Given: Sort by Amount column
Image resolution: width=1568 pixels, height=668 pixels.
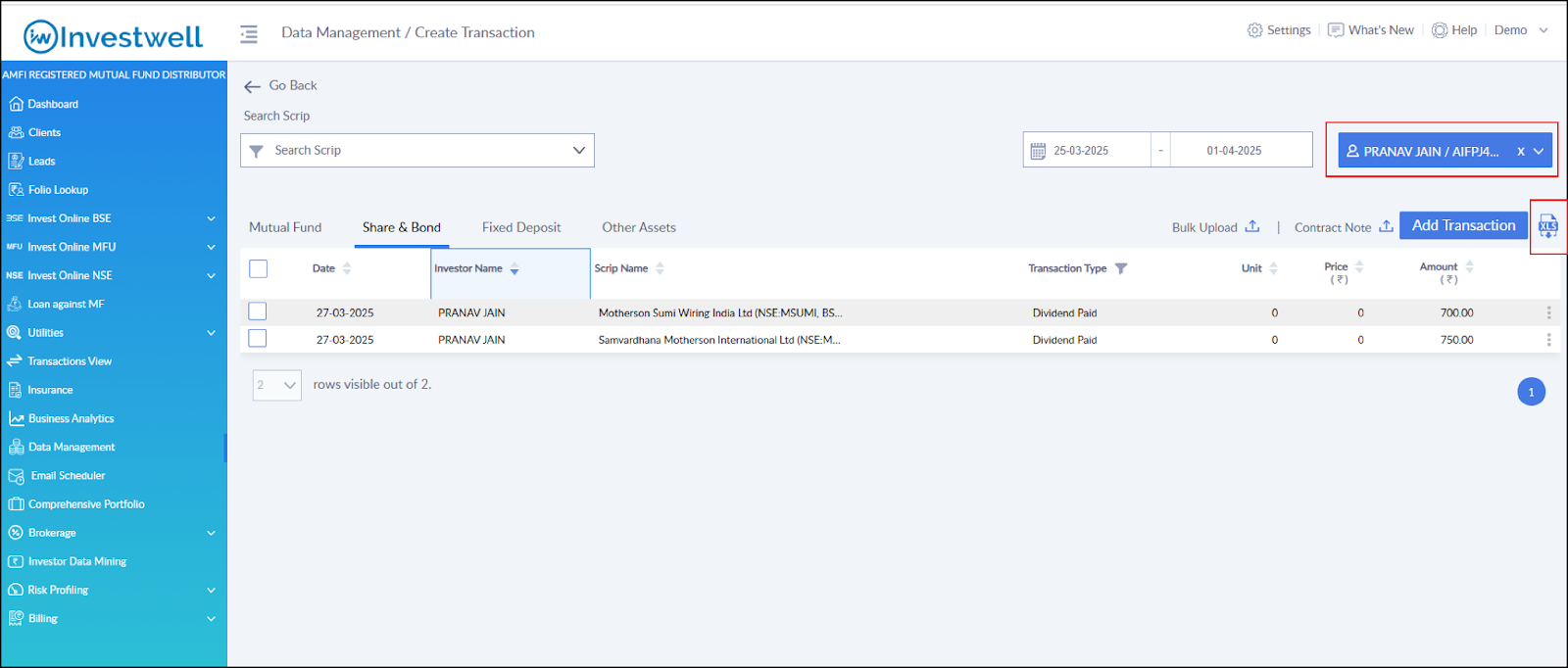Looking at the screenshot, I should point(1469,266).
